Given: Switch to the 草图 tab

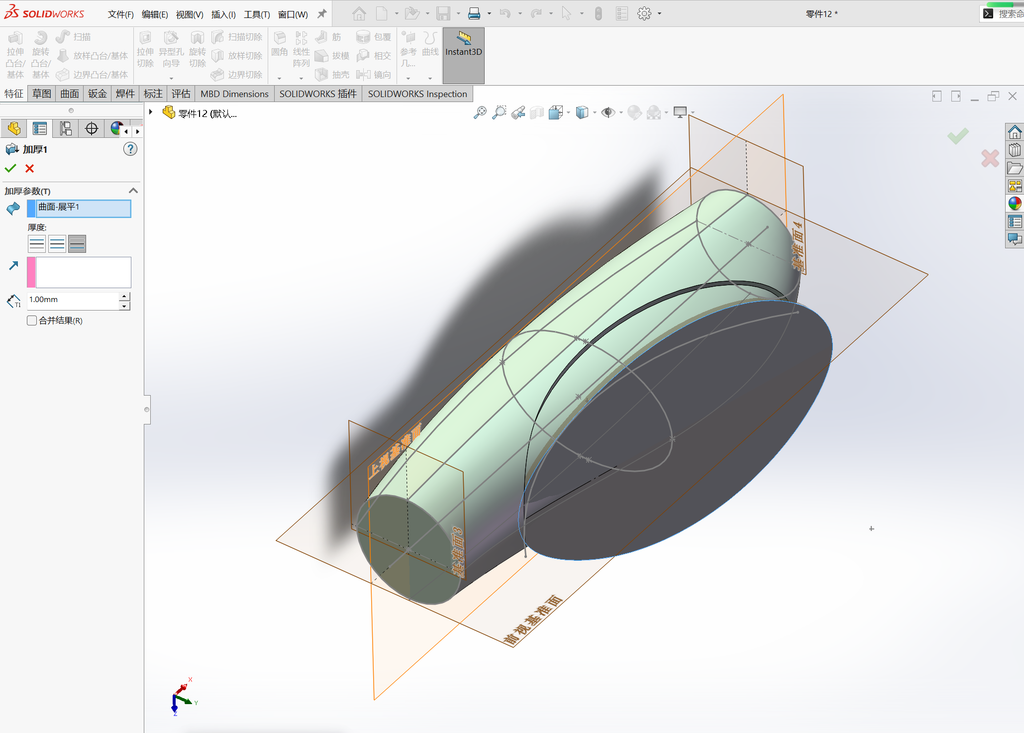Looking at the screenshot, I should tap(42, 93).
